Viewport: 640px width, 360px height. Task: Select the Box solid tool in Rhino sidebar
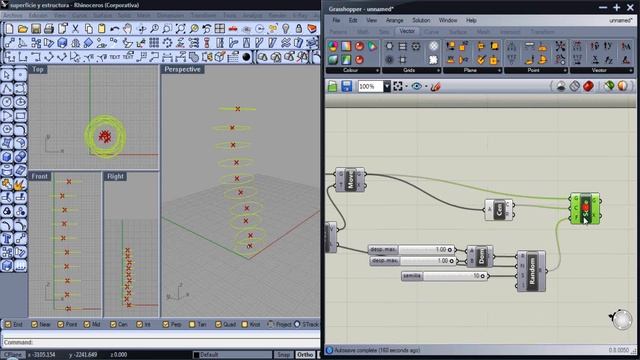pyautogui.click(x=7, y=157)
